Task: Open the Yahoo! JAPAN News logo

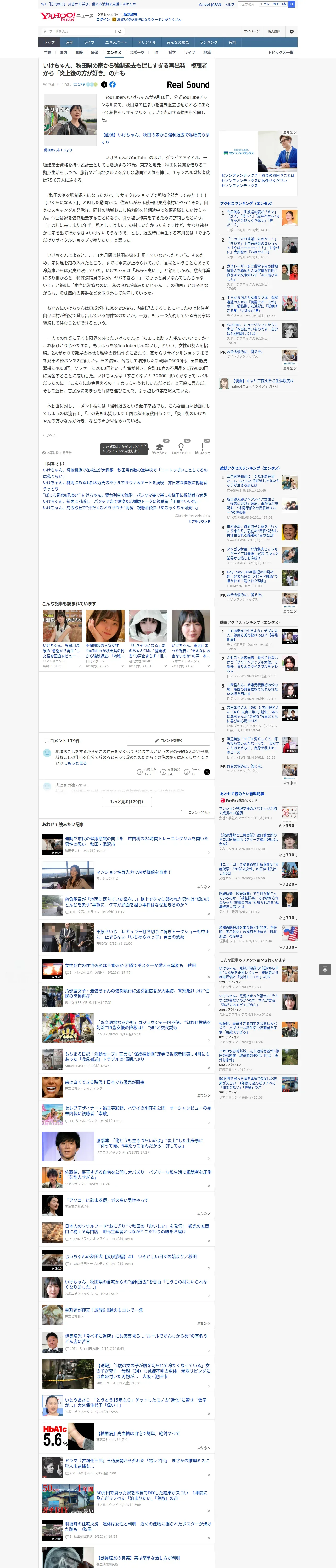Action: point(67,16)
